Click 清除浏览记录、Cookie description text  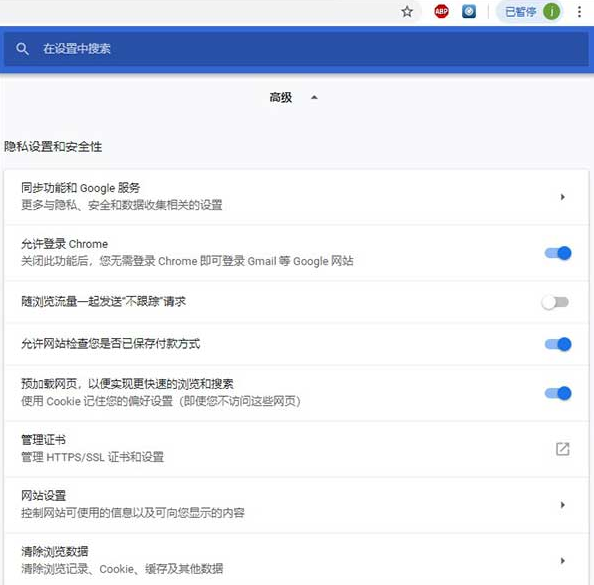tap(122, 569)
